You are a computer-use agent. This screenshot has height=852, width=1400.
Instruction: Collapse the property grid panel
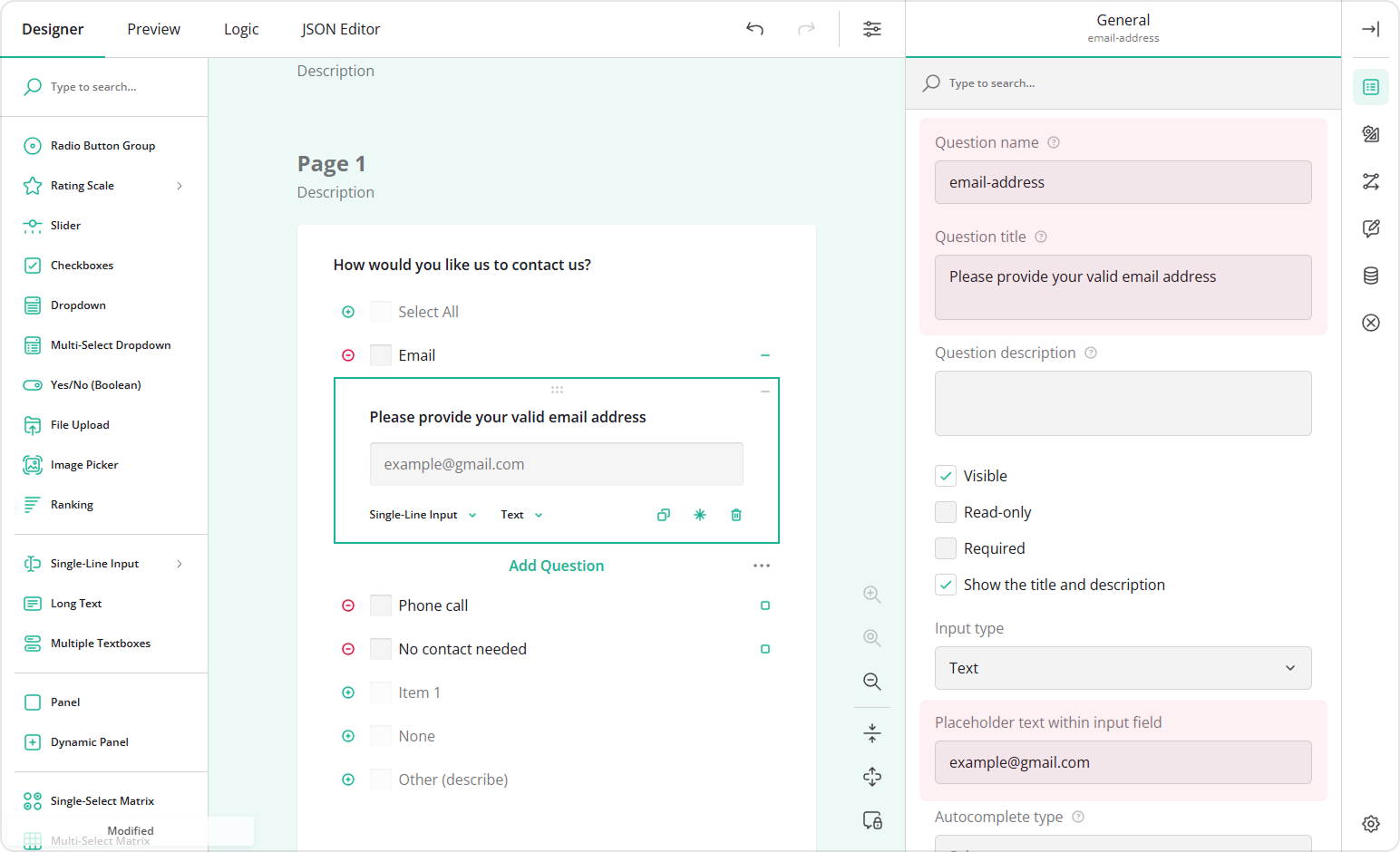[1370, 28]
